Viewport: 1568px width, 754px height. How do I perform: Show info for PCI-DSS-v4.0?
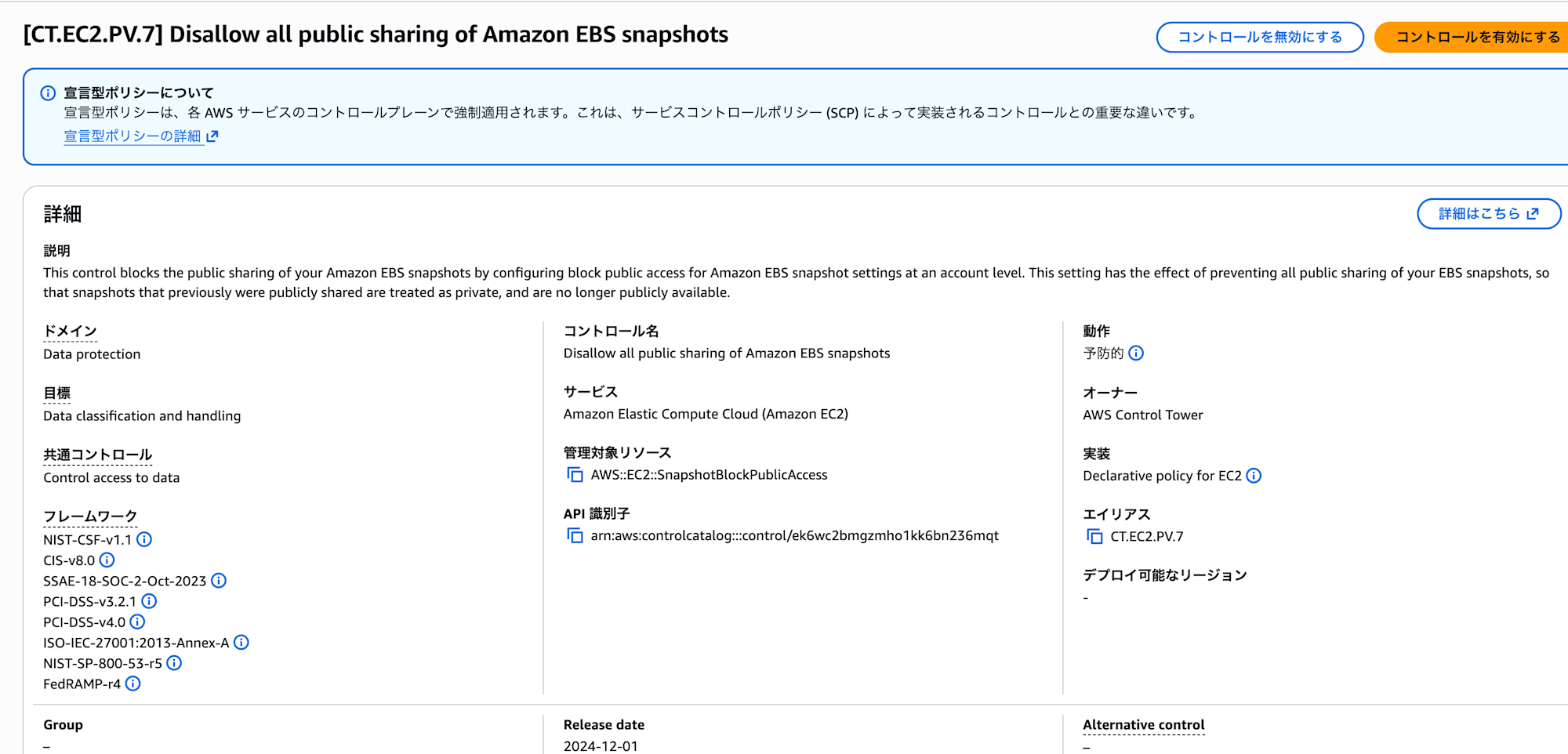pyautogui.click(x=137, y=622)
